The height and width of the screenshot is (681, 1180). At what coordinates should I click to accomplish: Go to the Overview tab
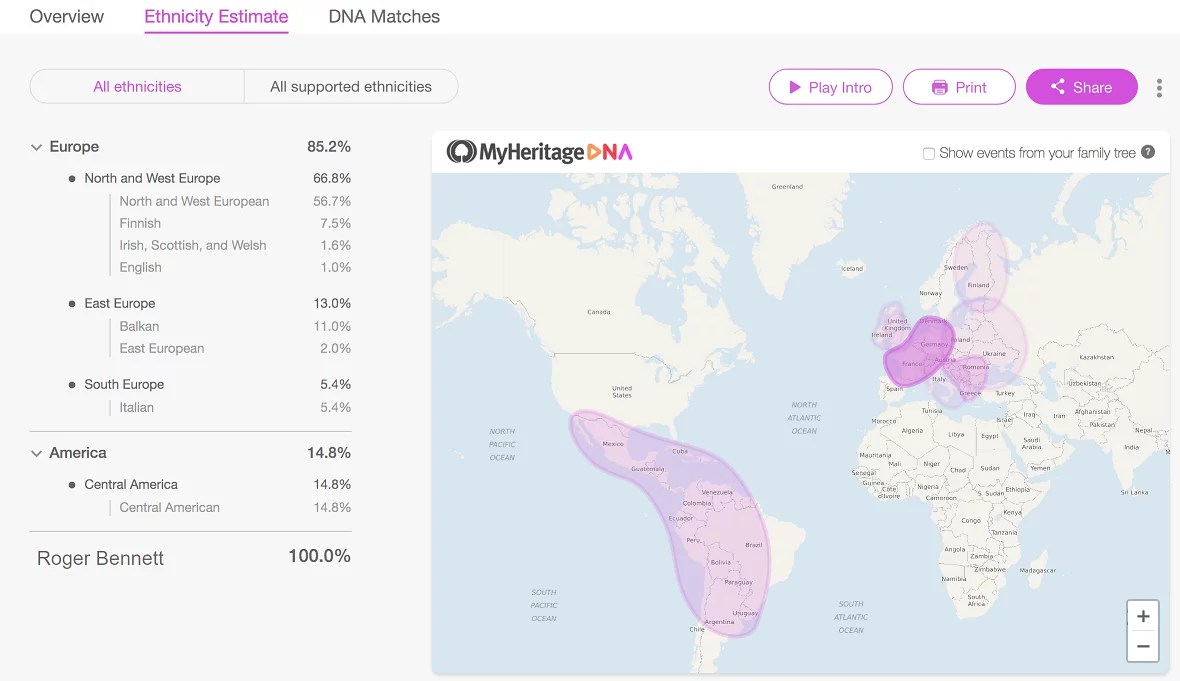(x=66, y=16)
